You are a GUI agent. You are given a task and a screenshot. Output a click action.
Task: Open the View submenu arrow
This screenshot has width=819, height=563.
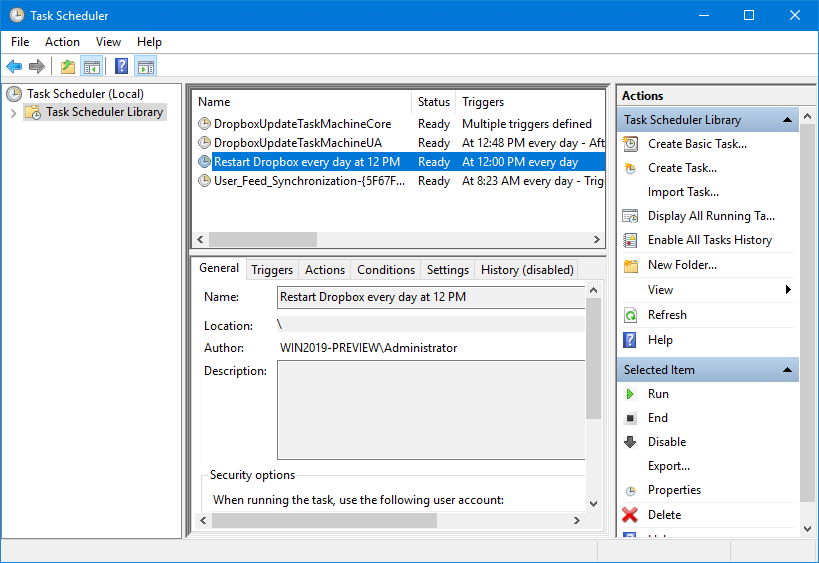788,289
